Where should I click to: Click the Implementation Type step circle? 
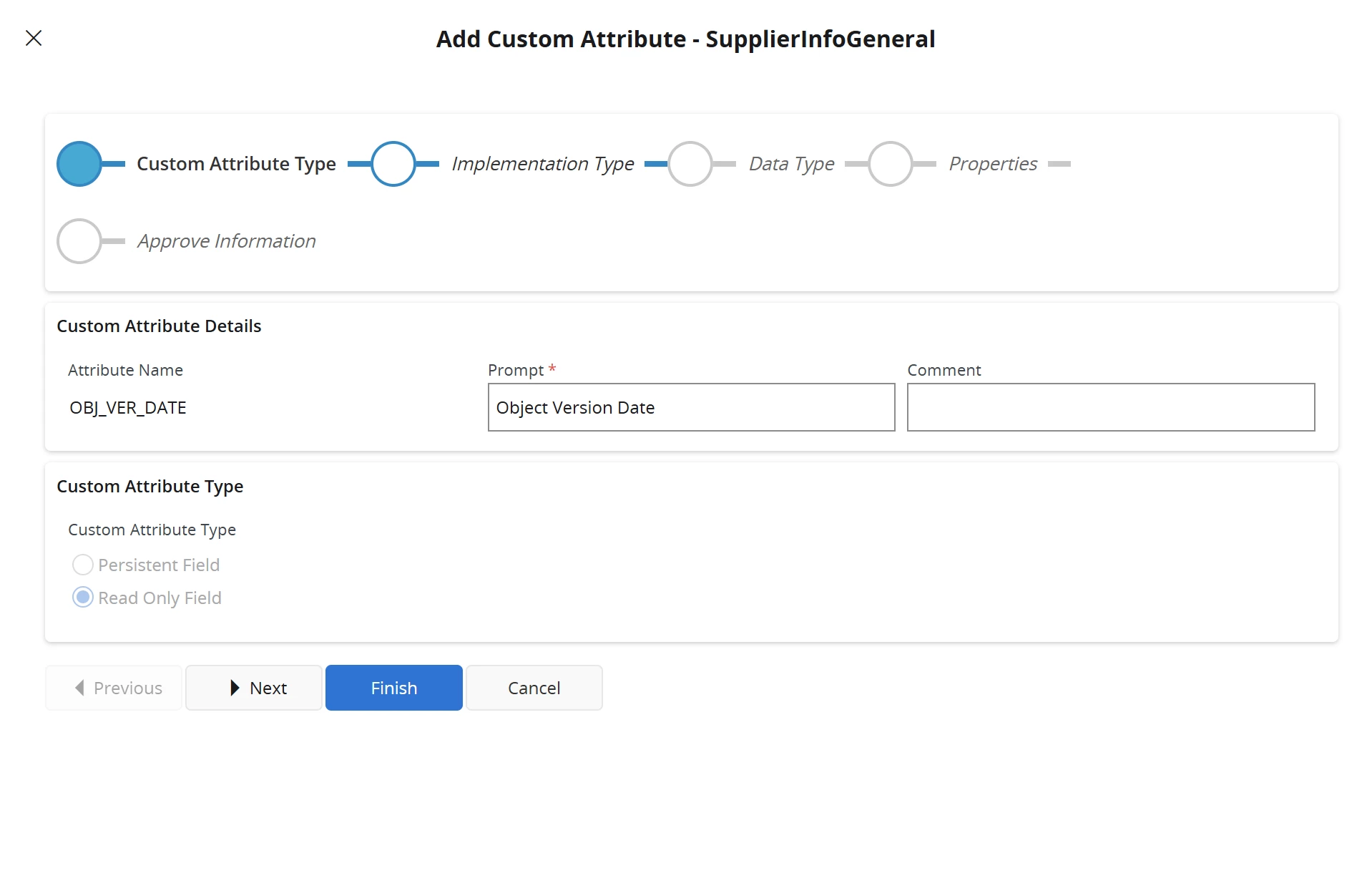pyautogui.click(x=393, y=164)
